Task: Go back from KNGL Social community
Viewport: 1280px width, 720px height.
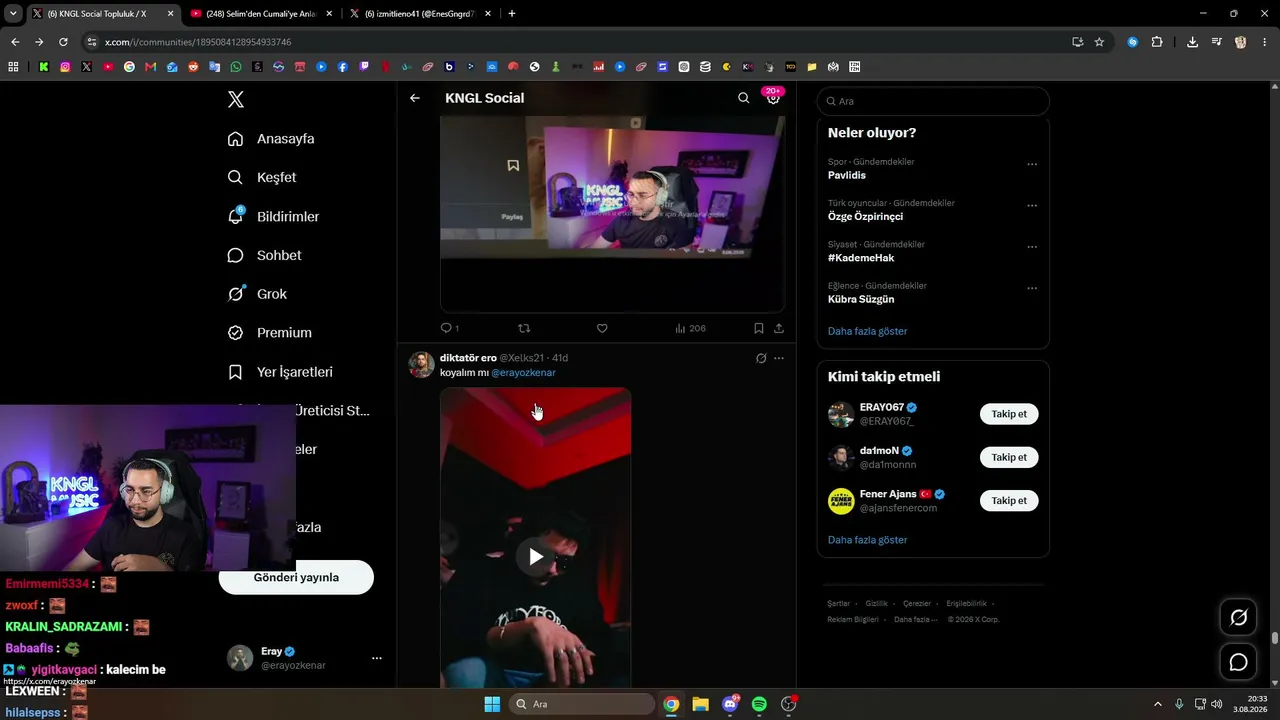Action: [415, 98]
